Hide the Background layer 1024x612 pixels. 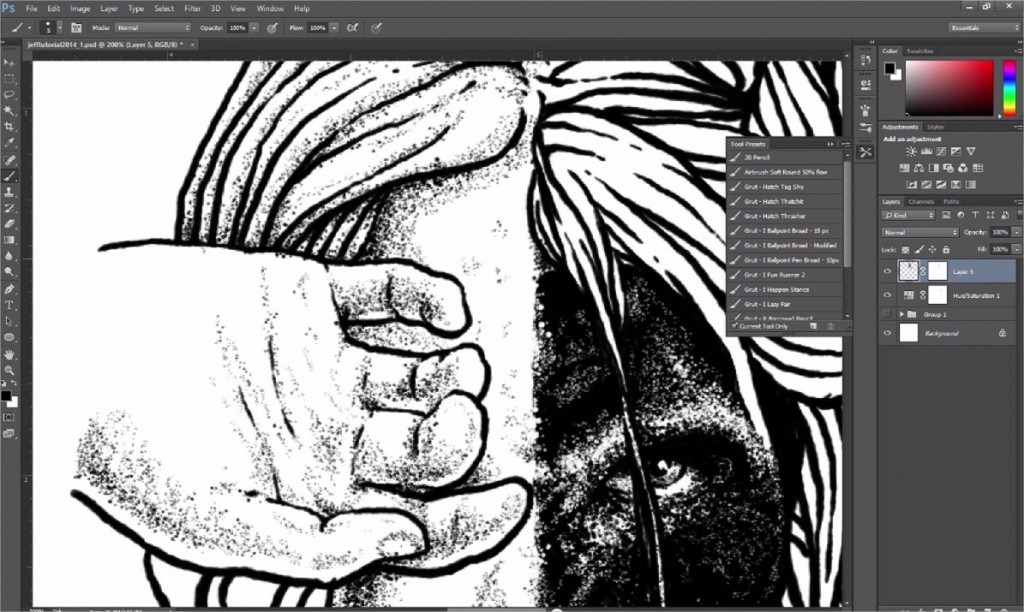point(887,331)
